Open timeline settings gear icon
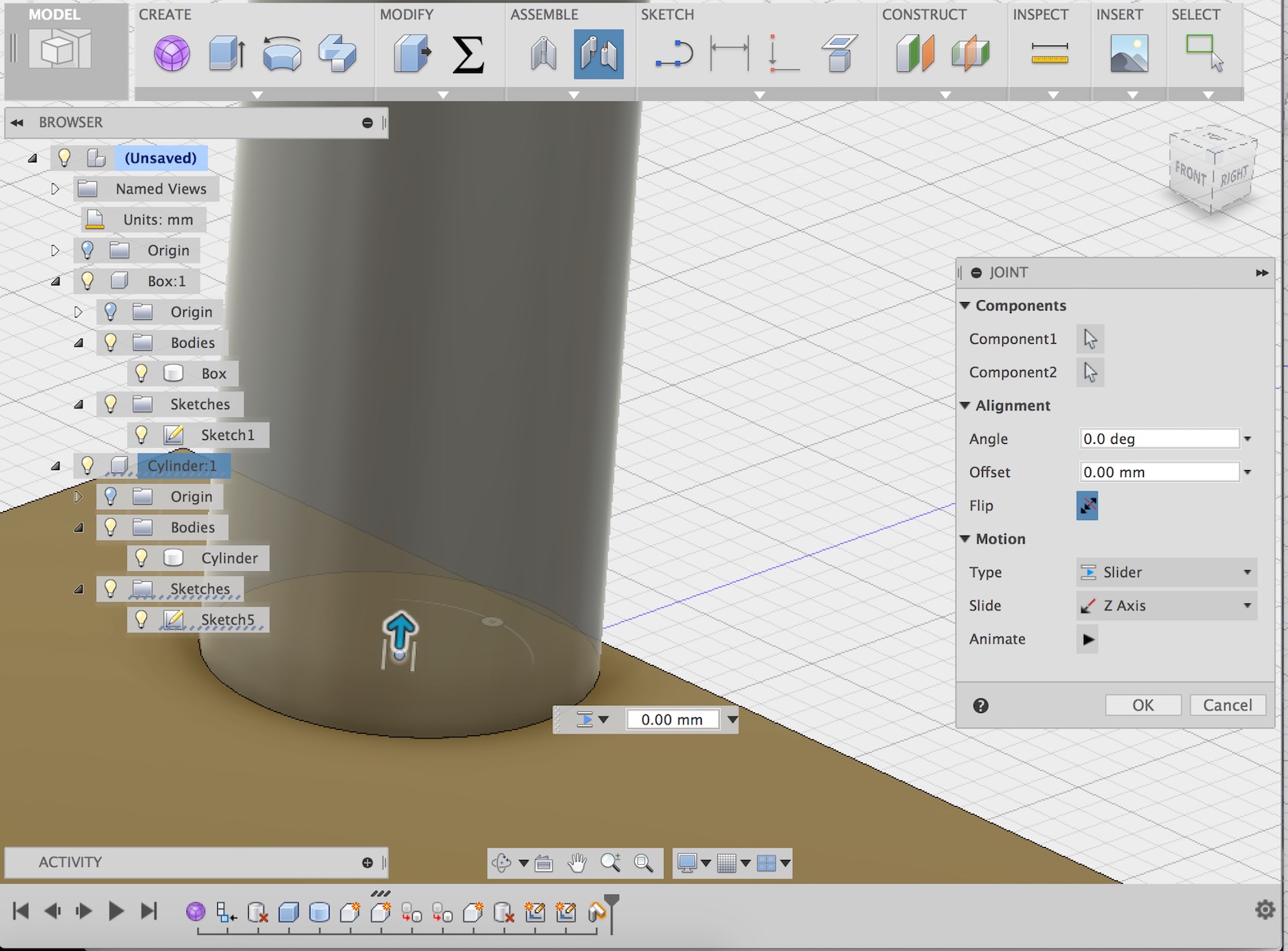The width and height of the screenshot is (1288, 951). [1265, 909]
